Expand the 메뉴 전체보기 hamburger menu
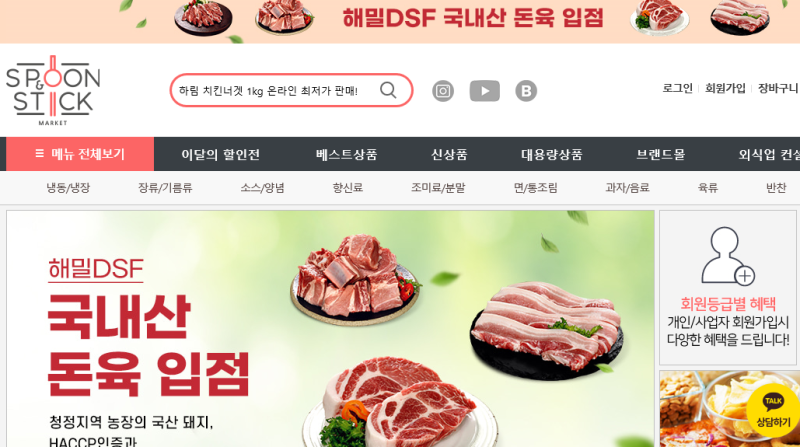The height and width of the screenshot is (447, 800). [80, 154]
